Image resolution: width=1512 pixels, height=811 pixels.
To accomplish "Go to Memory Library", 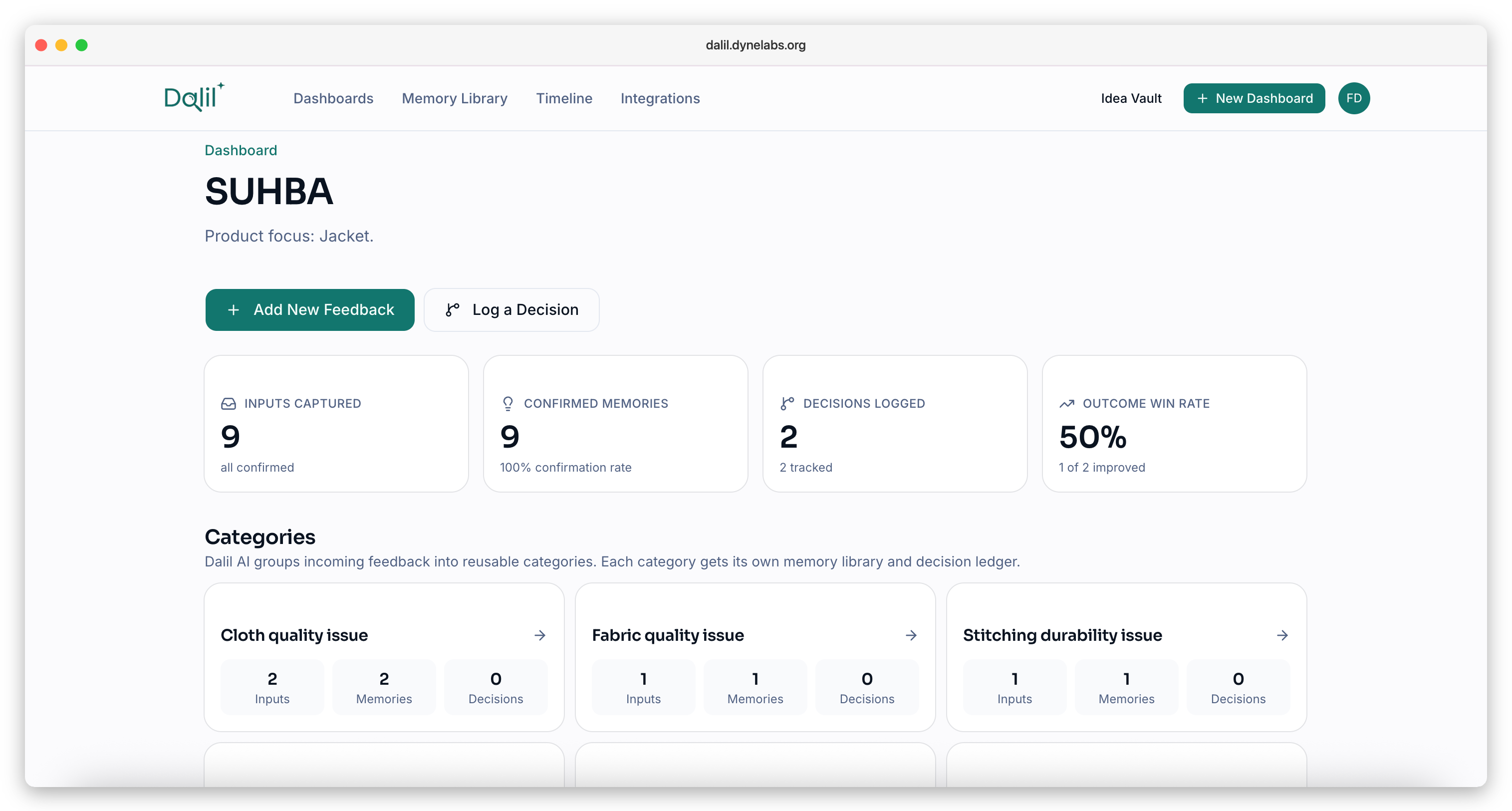I will point(454,98).
